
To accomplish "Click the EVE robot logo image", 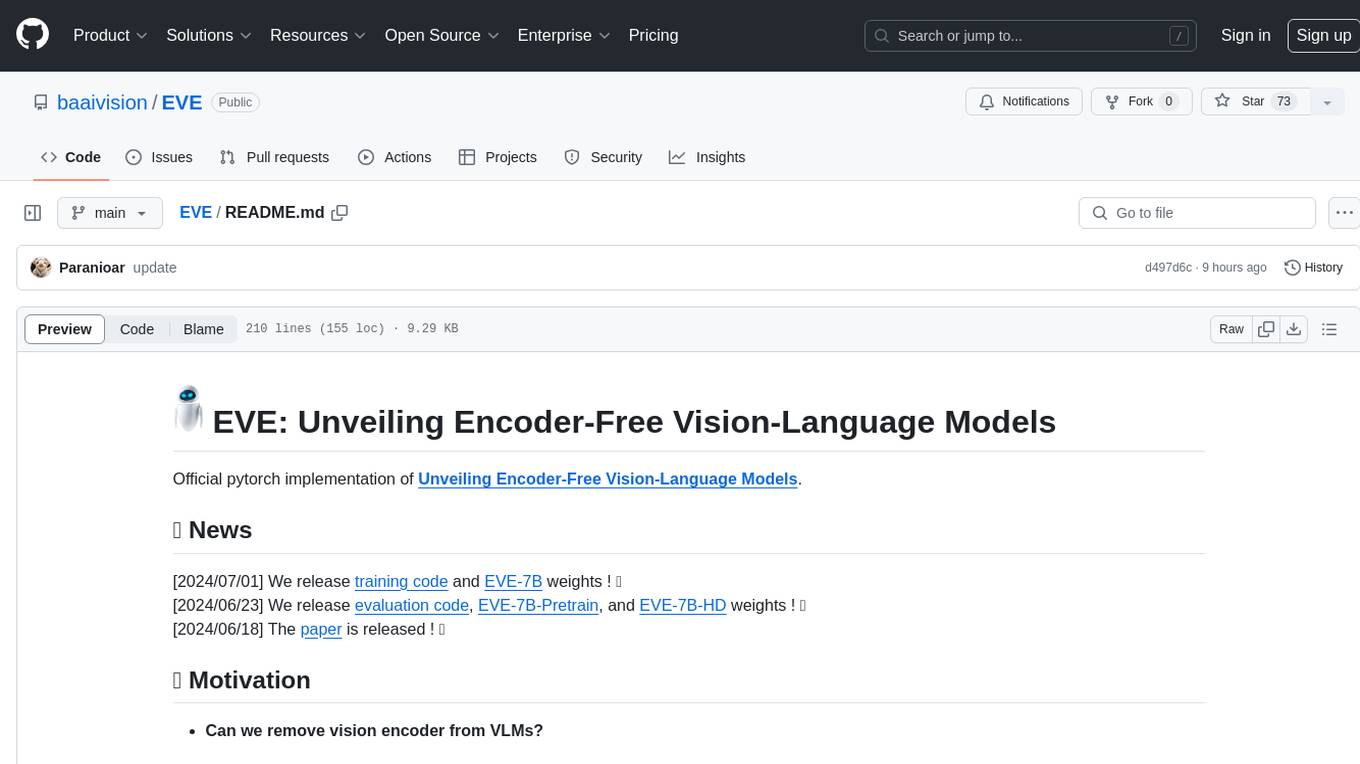I will click(189, 409).
